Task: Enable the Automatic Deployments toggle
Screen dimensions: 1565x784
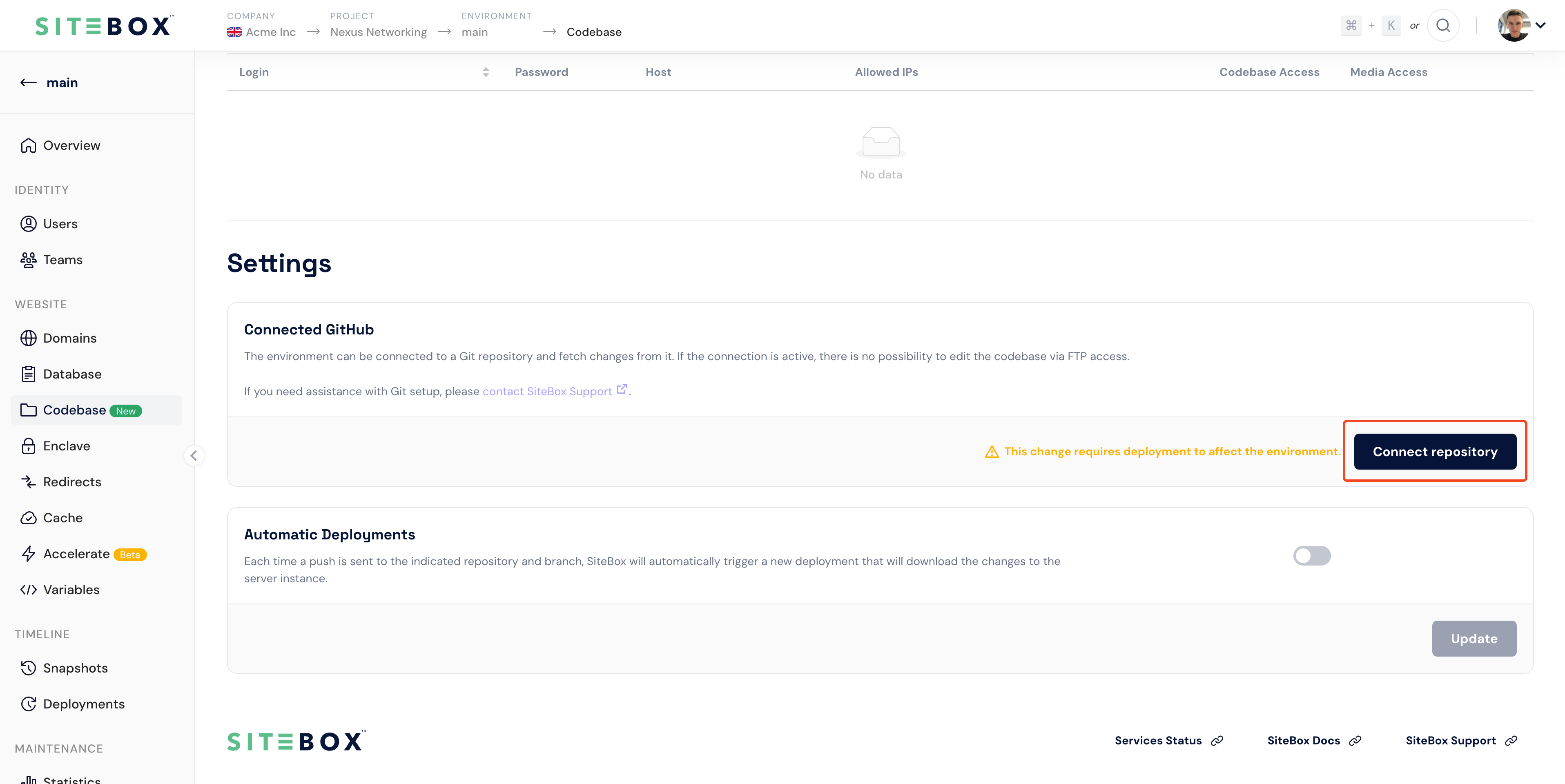Action: (x=1312, y=556)
